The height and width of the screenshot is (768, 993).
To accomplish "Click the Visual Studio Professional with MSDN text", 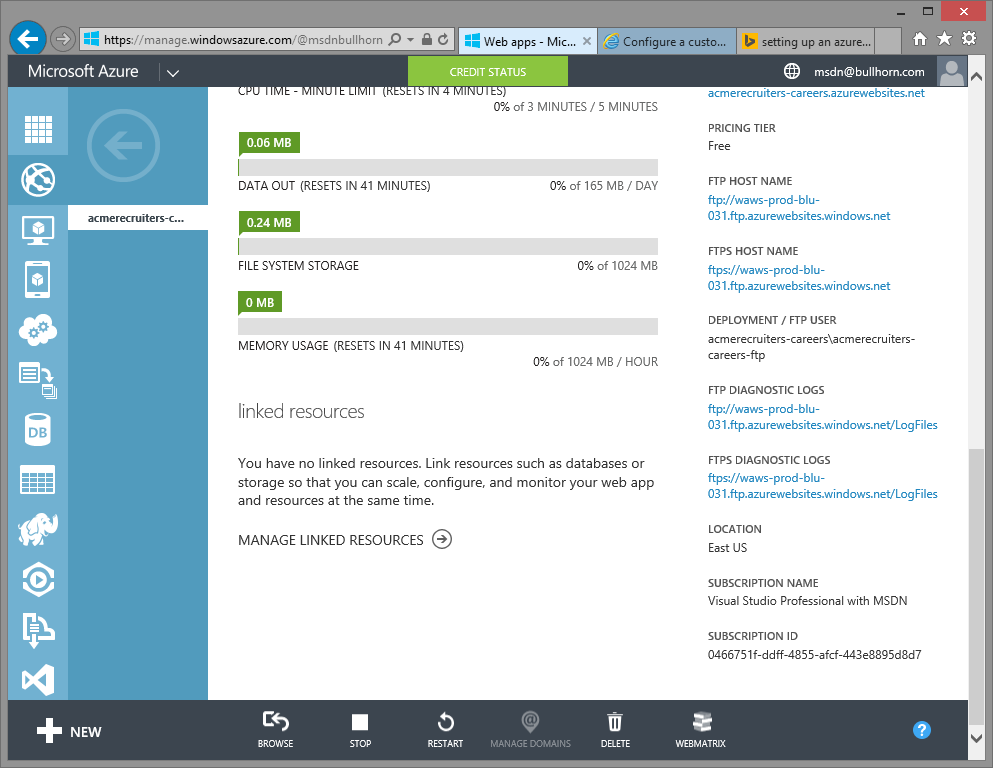I will point(807,601).
